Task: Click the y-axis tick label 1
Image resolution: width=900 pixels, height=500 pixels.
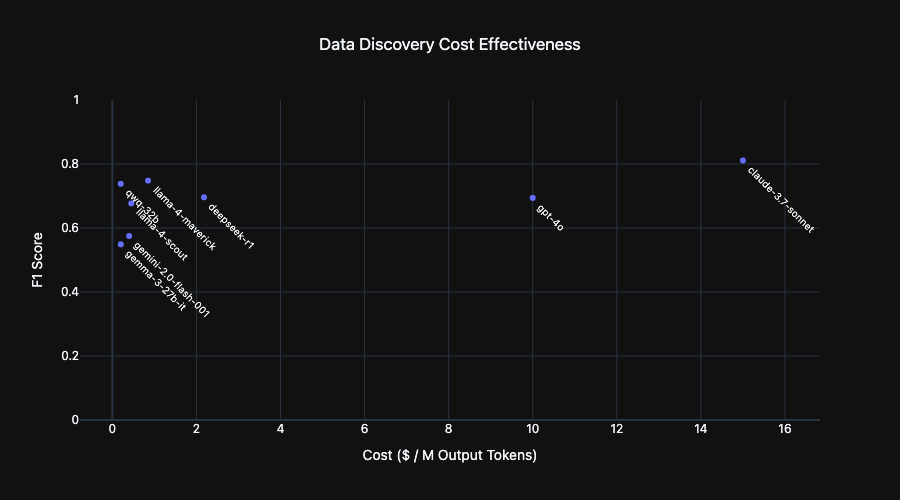Action: click(x=90, y=100)
